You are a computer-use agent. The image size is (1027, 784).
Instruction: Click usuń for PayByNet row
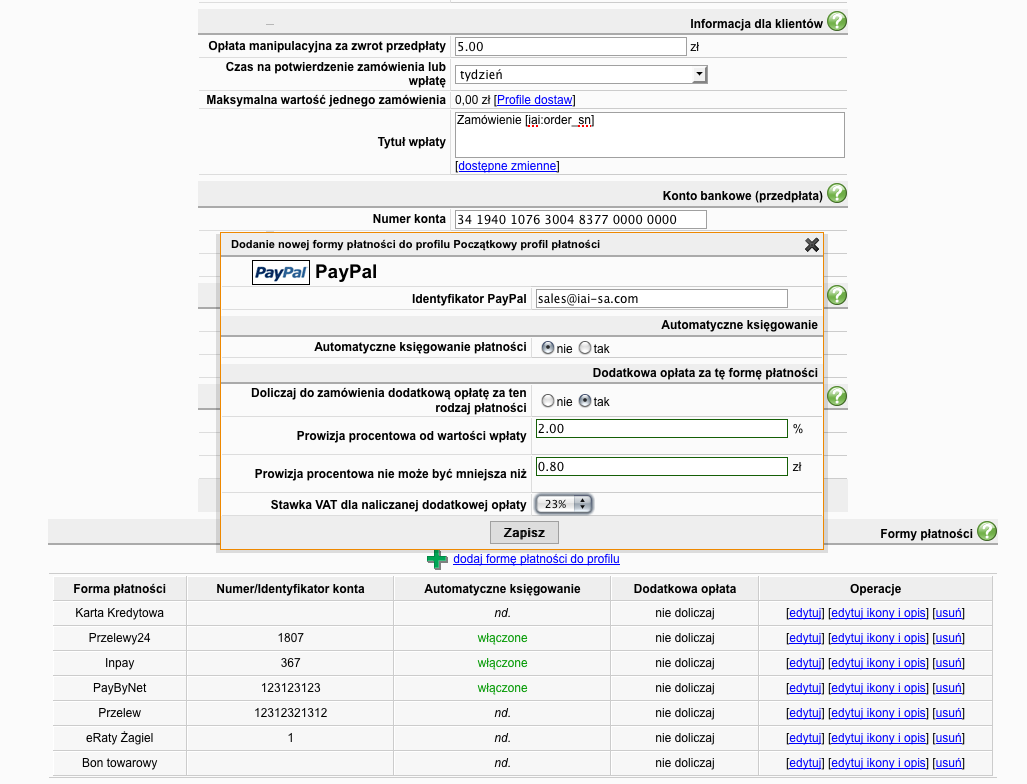[x=948, y=688]
